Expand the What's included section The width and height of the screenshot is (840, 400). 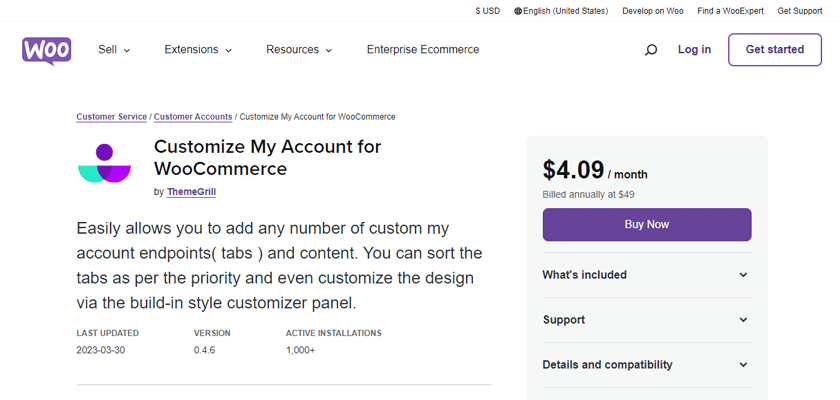[646, 275]
